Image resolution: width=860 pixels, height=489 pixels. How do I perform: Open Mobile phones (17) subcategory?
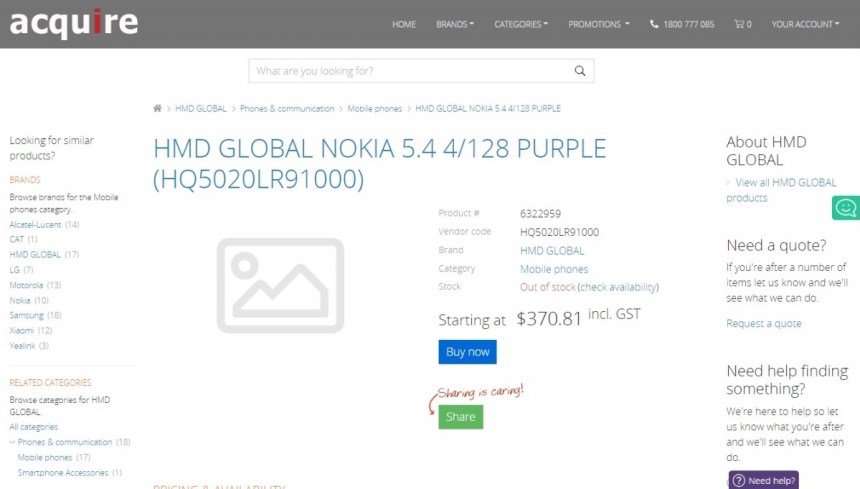(45, 457)
